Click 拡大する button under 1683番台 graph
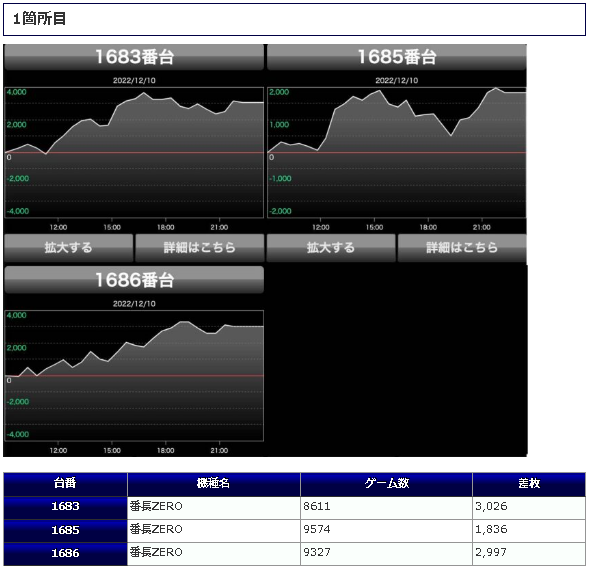This screenshot has width=591, height=569. pyautogui.click(x=69, y=248)
